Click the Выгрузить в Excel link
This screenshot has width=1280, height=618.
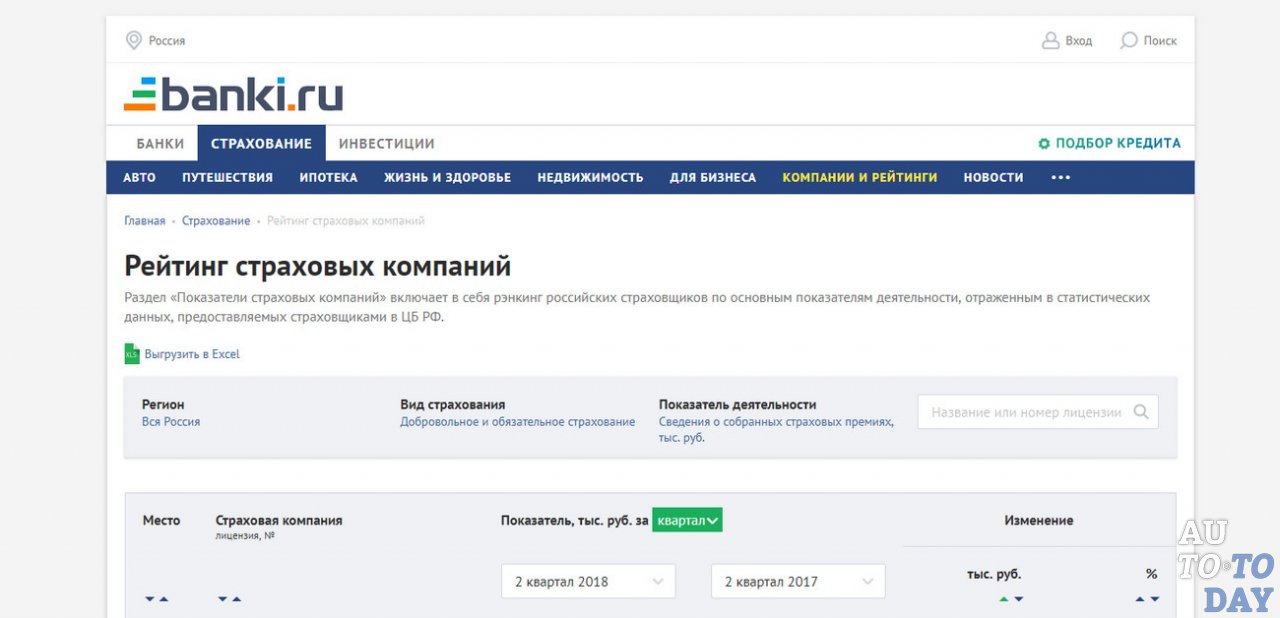point(192,354)
